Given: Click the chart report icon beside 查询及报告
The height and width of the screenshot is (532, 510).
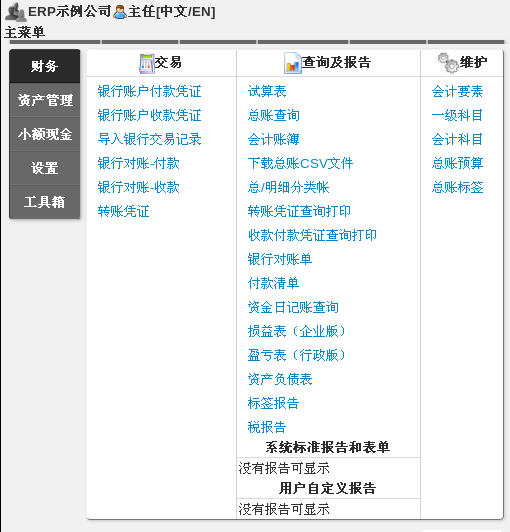Looking at the screenshot, I should pyautogui.click(x=293, y=63).
